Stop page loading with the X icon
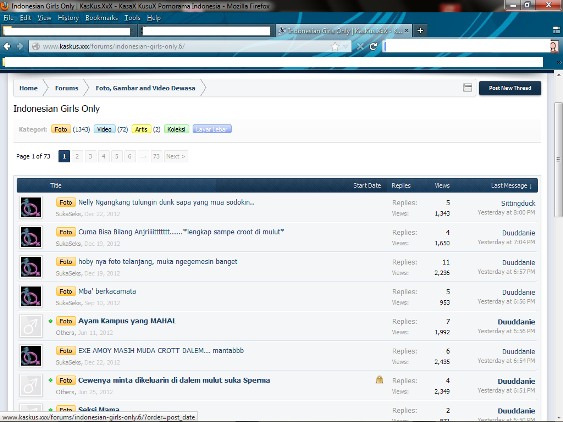Viewport: 563px width, 422px height. coord(360,46)
